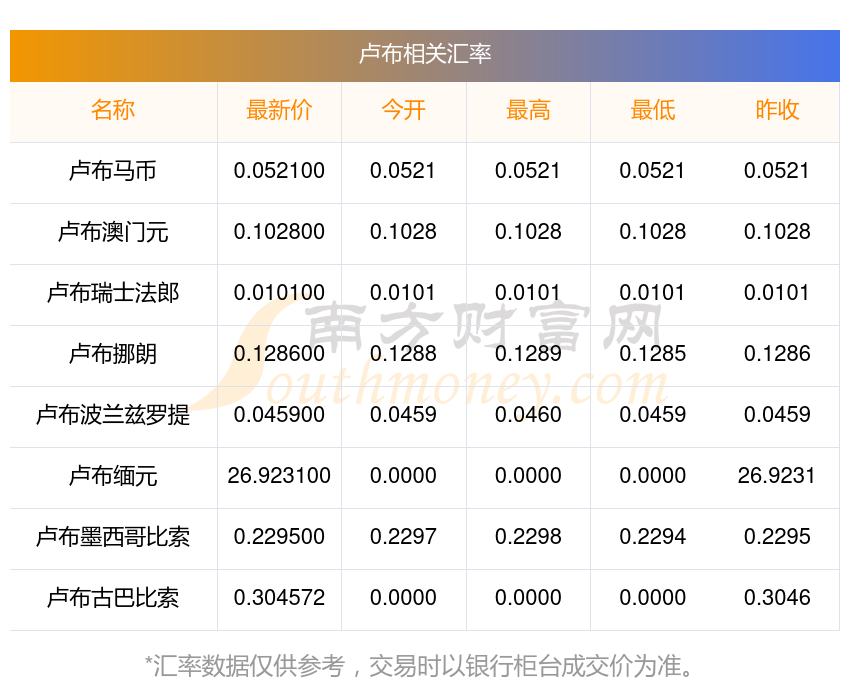Open the 卢布澳门元 row name
The image size is (850, 697).
(x=113, y=232)
